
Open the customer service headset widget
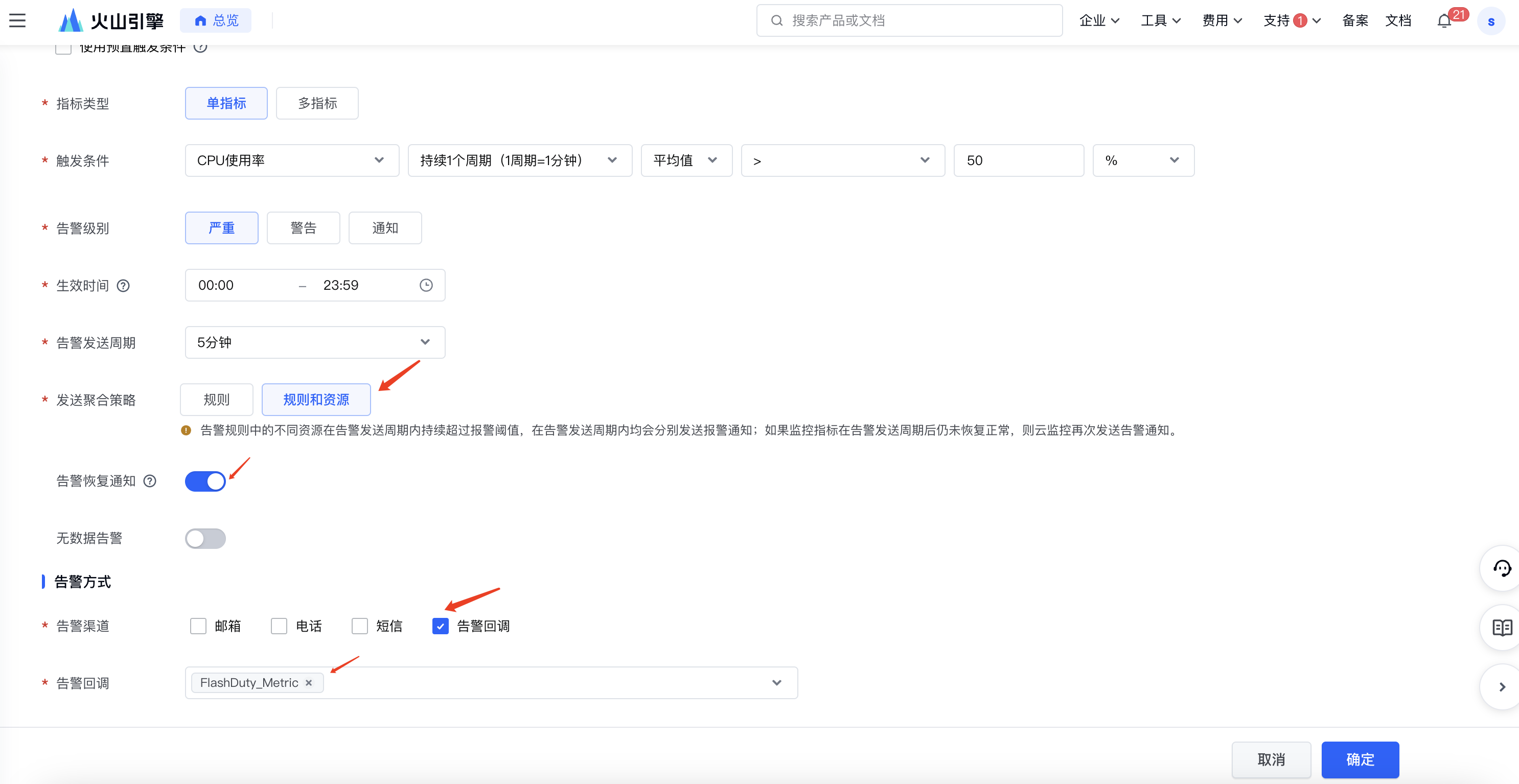[x=1501, y=568]
